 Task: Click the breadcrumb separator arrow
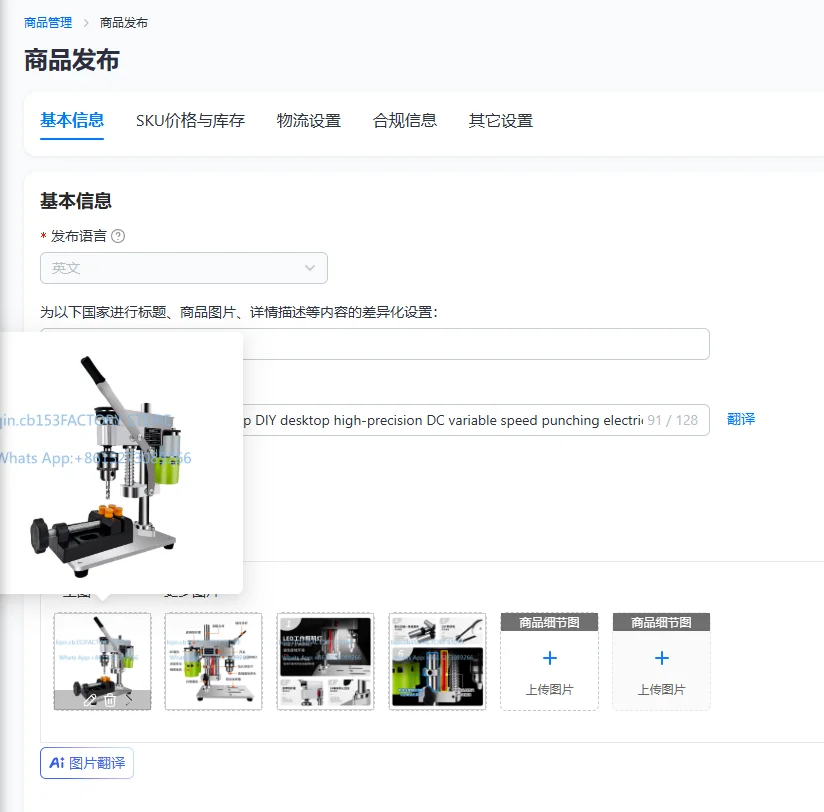pos(86,23)
